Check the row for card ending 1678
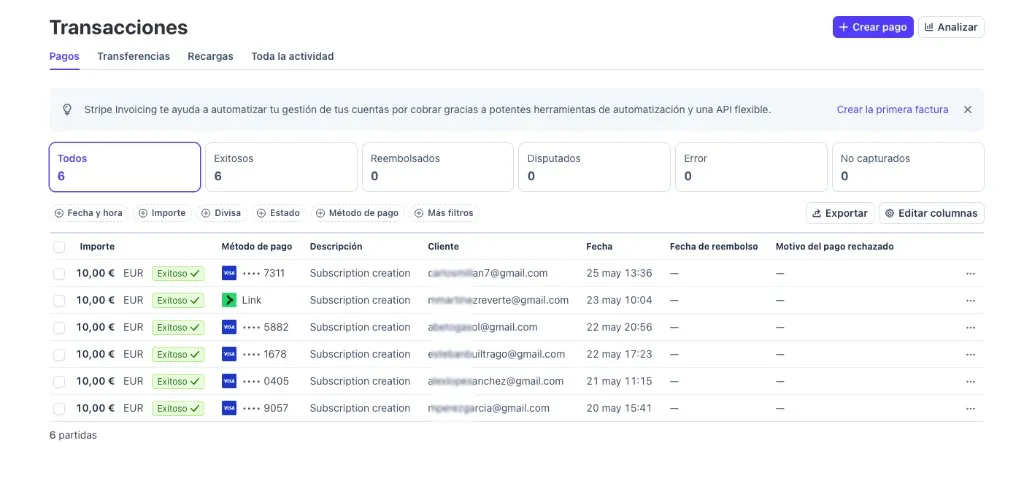Viewport: 1024px width, 480px height. click(x=59, y=355)
